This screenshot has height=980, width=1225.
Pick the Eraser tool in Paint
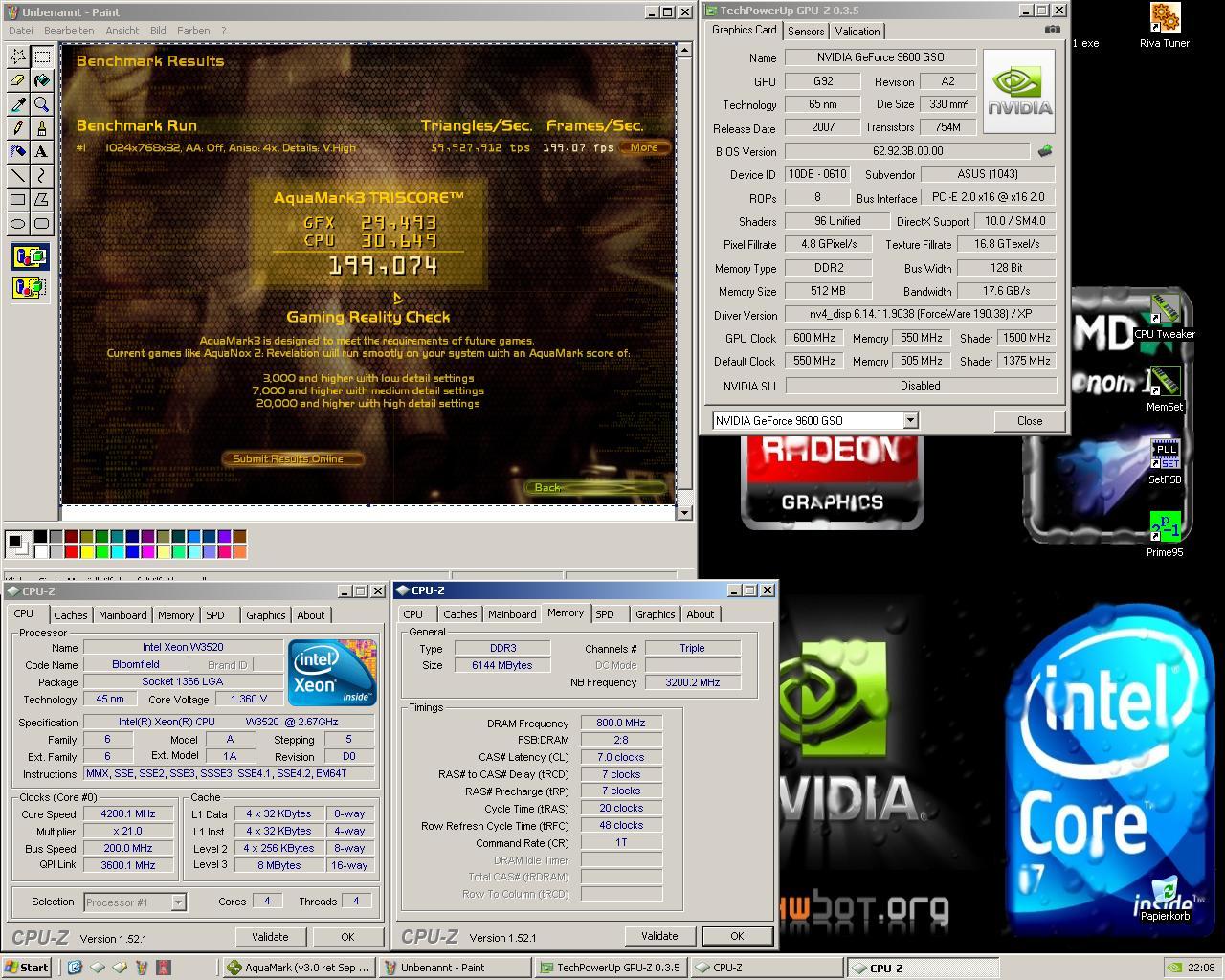(18, 80)
